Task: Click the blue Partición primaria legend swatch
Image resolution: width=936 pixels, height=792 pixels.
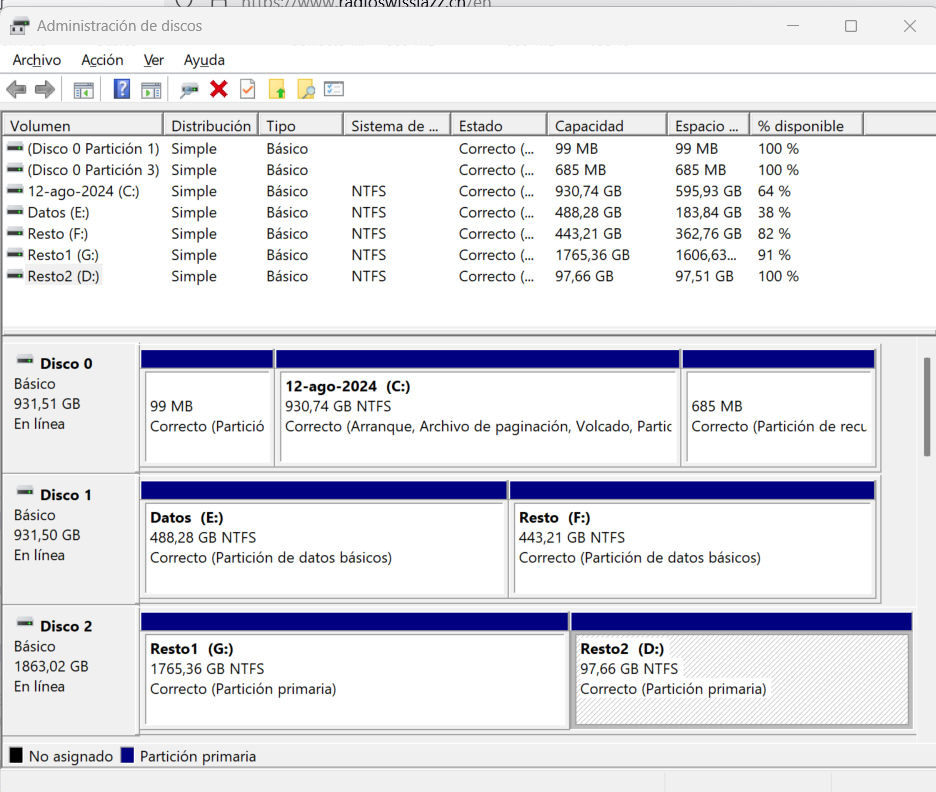Action: [127, 756]
